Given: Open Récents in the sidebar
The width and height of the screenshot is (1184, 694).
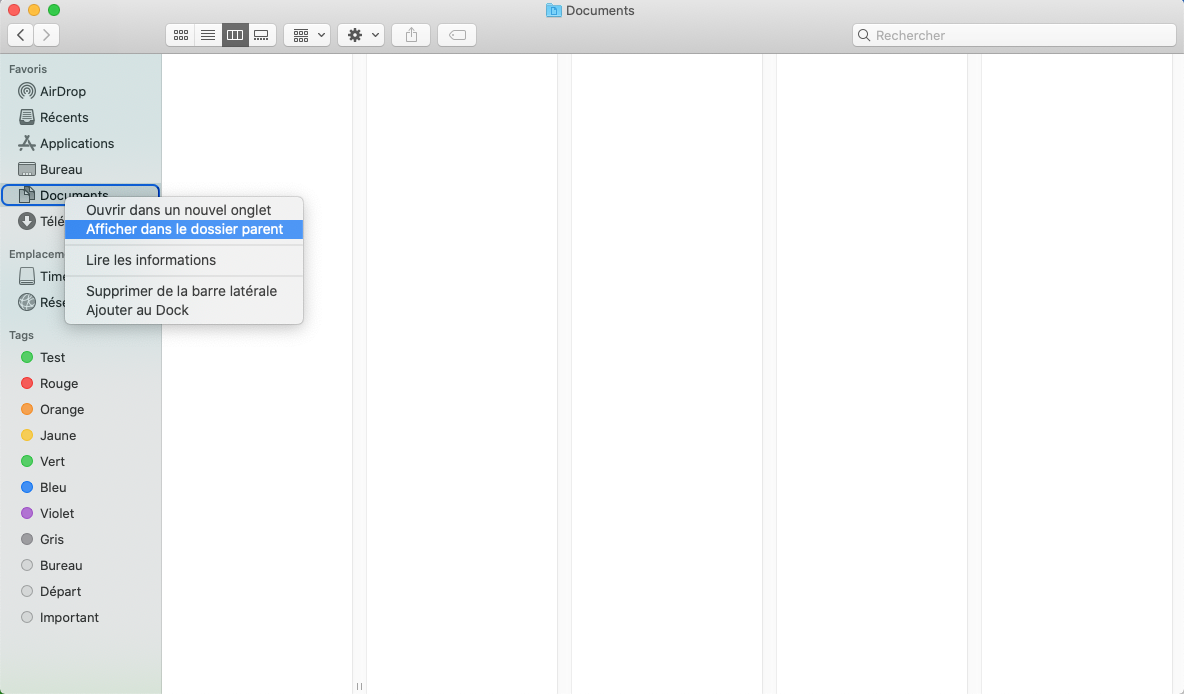Looking at the screenshot, I should [x=64, y=117].
